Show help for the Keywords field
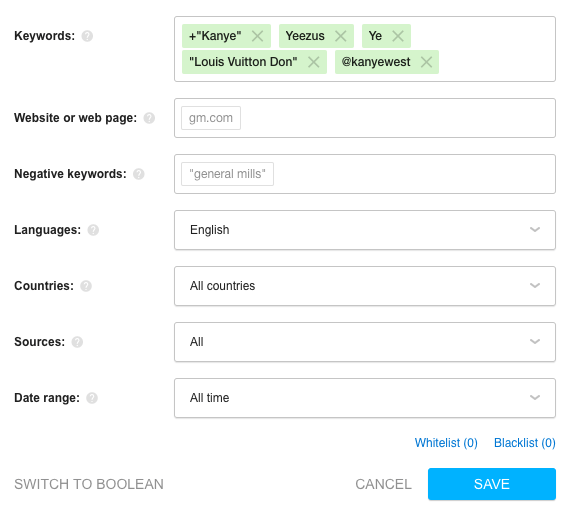 pos(87,36)
